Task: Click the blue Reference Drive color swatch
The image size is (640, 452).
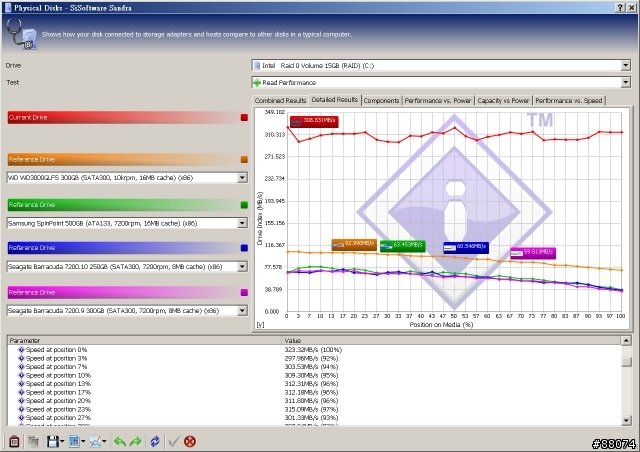Action: pyautogui.click(x=244, y=248)
